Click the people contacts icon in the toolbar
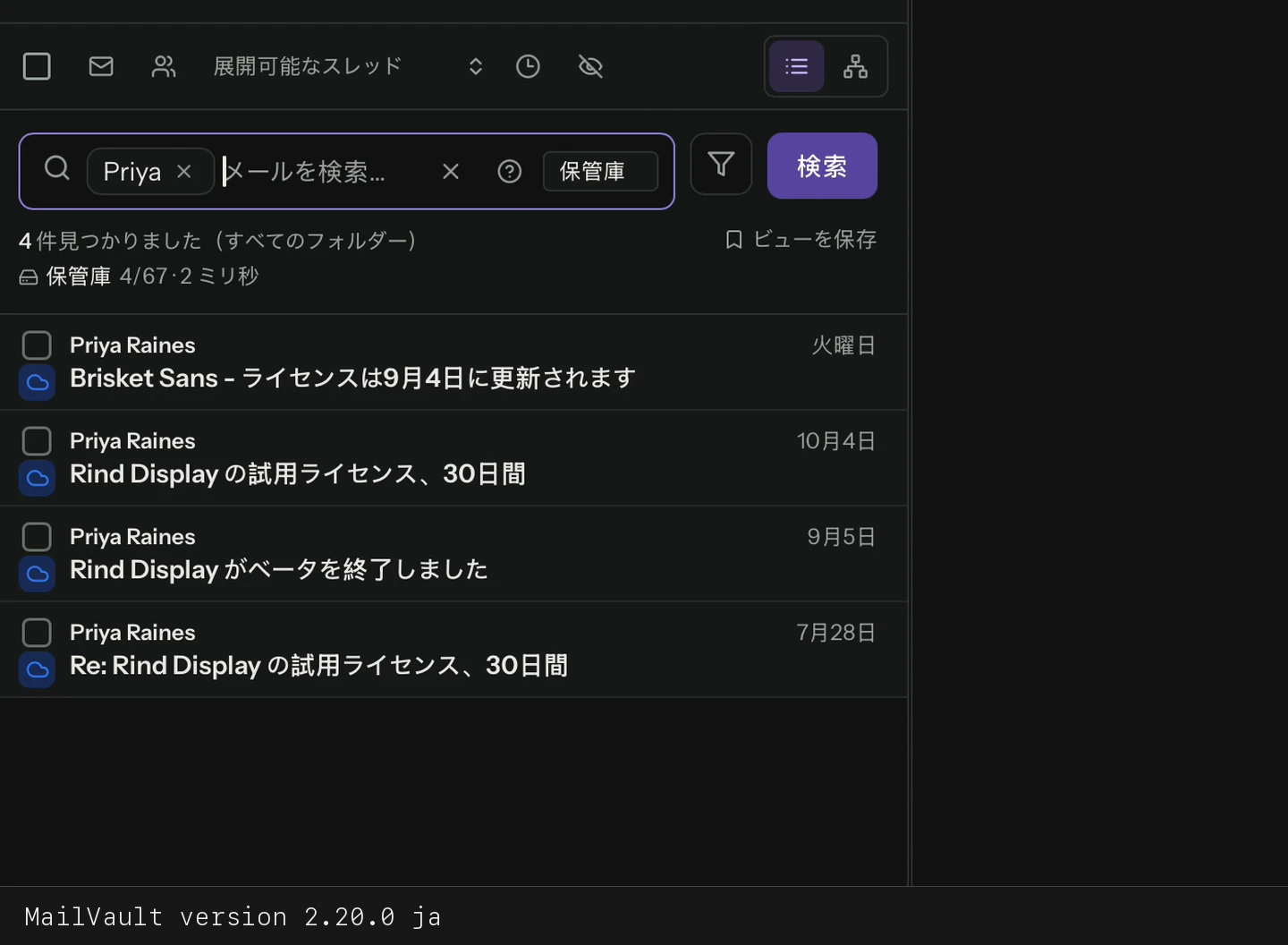This screenshot has height=945, width=1288. [x=164, y=66]
